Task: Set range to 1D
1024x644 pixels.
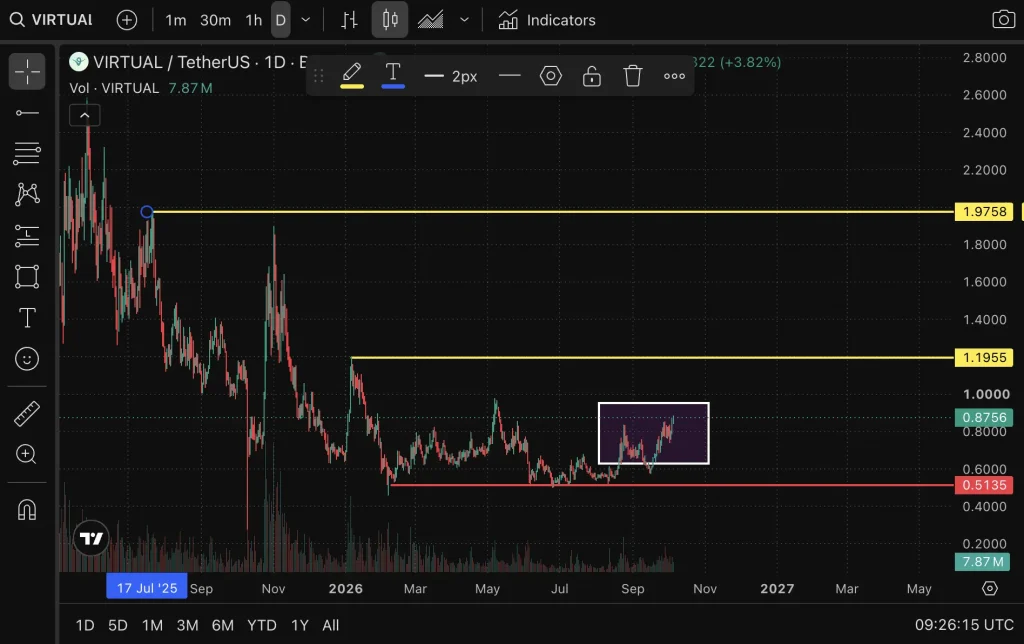Action: tap(85, 625)
